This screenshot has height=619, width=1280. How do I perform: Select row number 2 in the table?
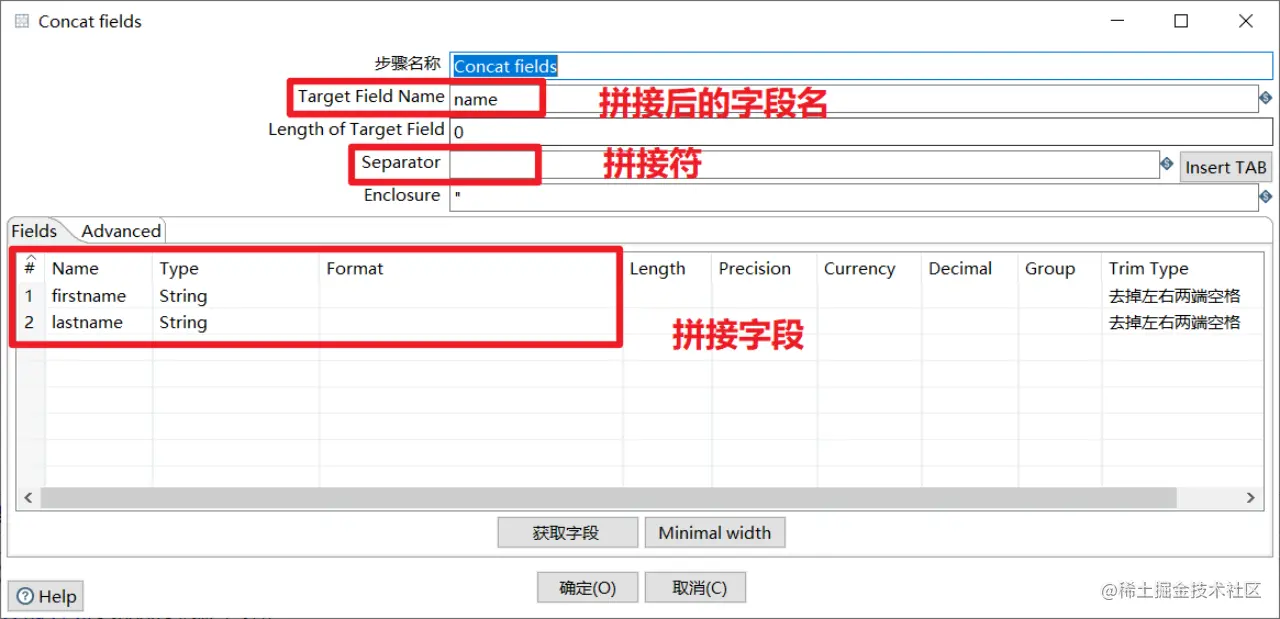coord(30,322)
